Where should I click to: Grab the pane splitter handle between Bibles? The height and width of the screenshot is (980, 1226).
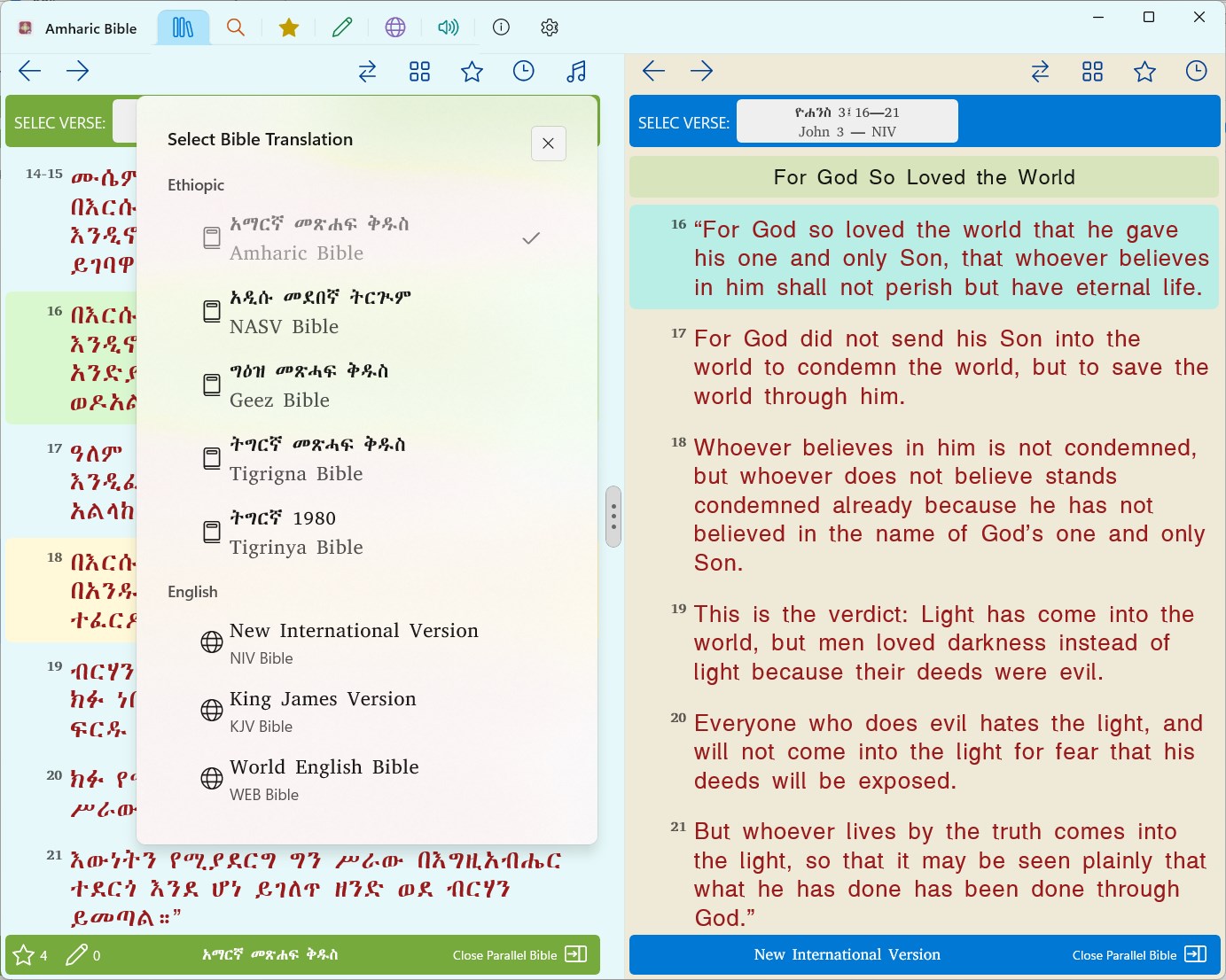pos(613,517)
